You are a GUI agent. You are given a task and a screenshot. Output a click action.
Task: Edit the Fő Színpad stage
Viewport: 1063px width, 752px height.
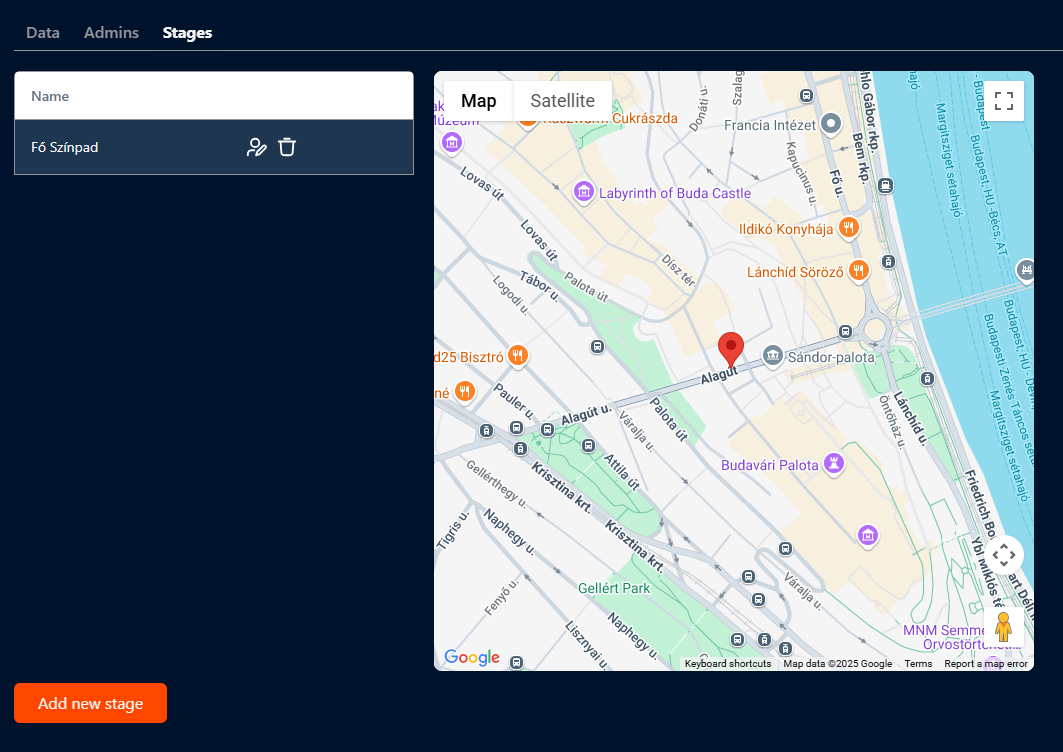tap(256, 147)
